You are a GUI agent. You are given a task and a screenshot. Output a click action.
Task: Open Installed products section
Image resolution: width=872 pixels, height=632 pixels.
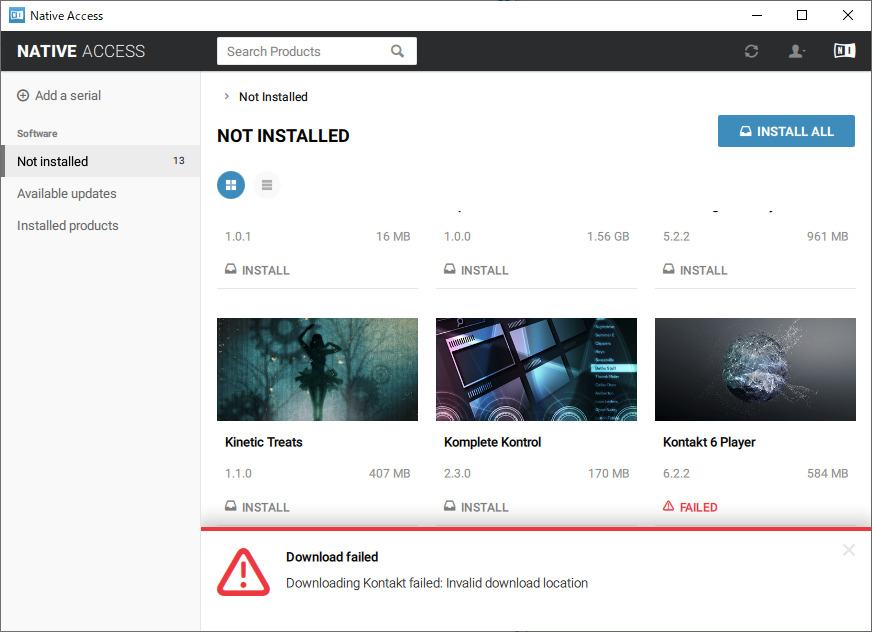pyautogui.click(x=68, y=226)
